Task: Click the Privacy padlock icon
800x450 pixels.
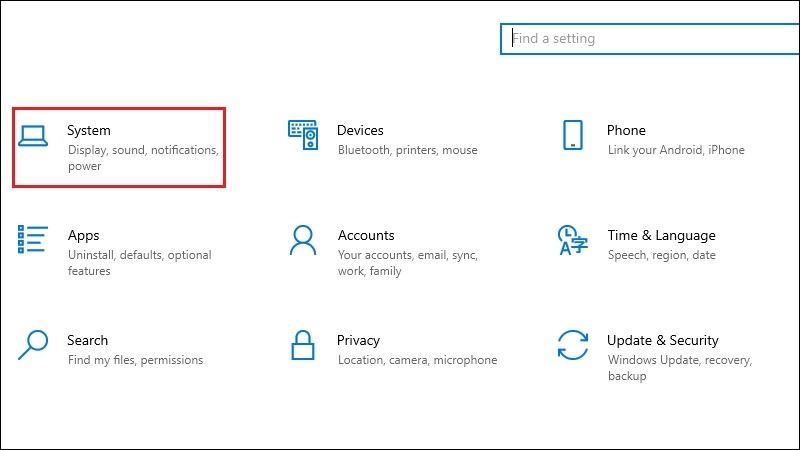Action: (x=303, y=345)
